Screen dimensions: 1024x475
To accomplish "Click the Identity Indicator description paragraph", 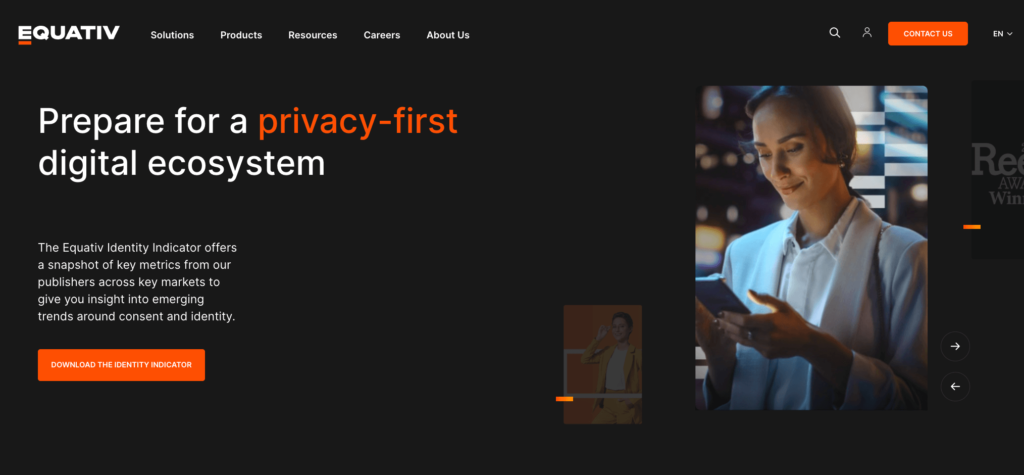I will 137,282.
